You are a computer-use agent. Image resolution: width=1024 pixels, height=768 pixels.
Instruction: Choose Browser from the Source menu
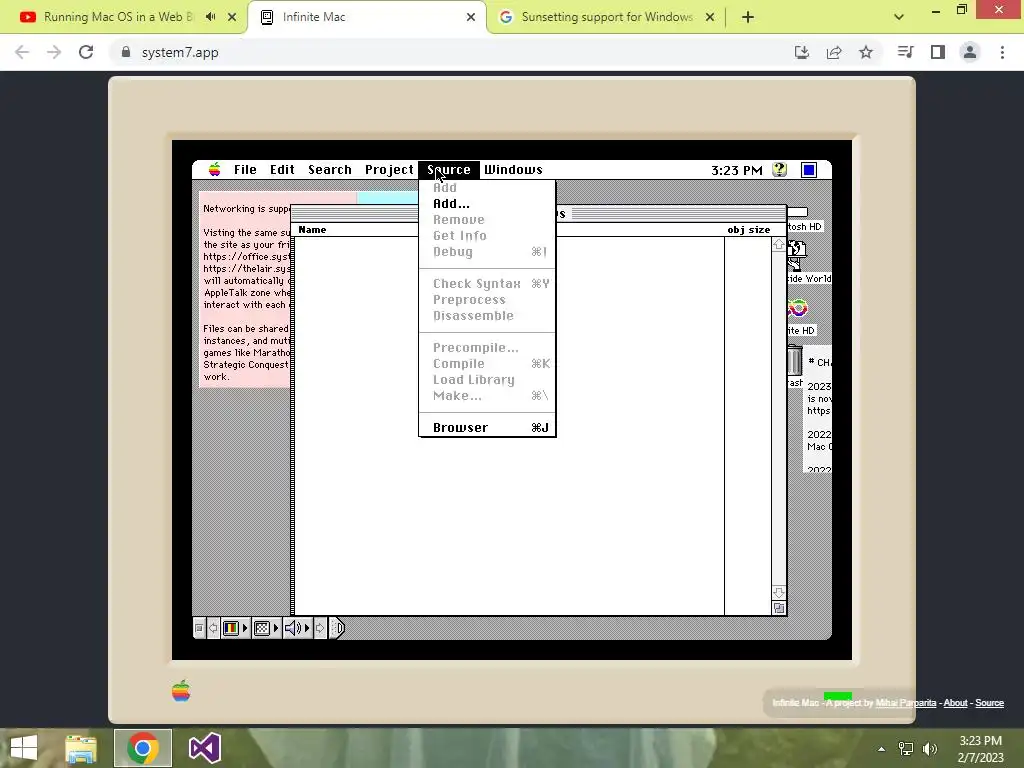click(487, 428)
